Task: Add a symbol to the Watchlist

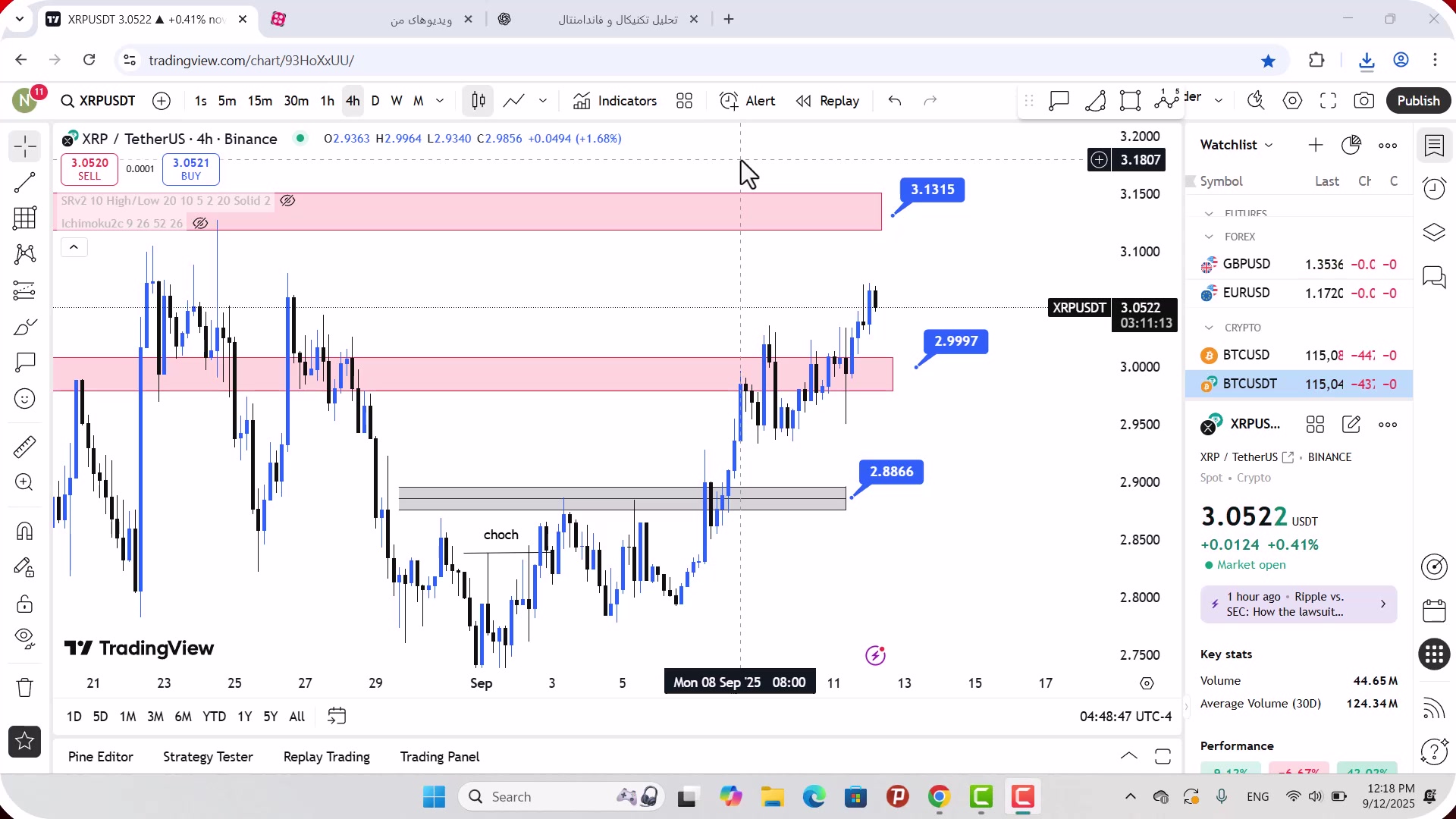Action: (1316, 145)
